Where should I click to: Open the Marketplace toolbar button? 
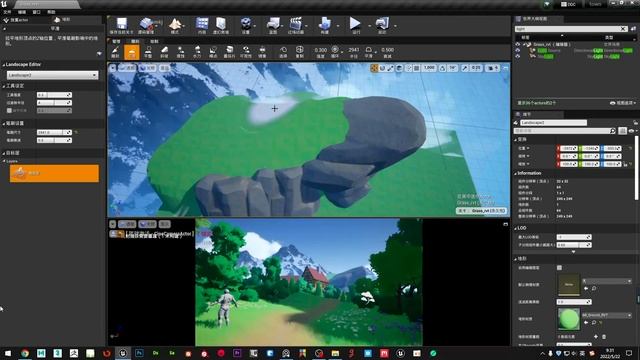[x=221, y=26]
